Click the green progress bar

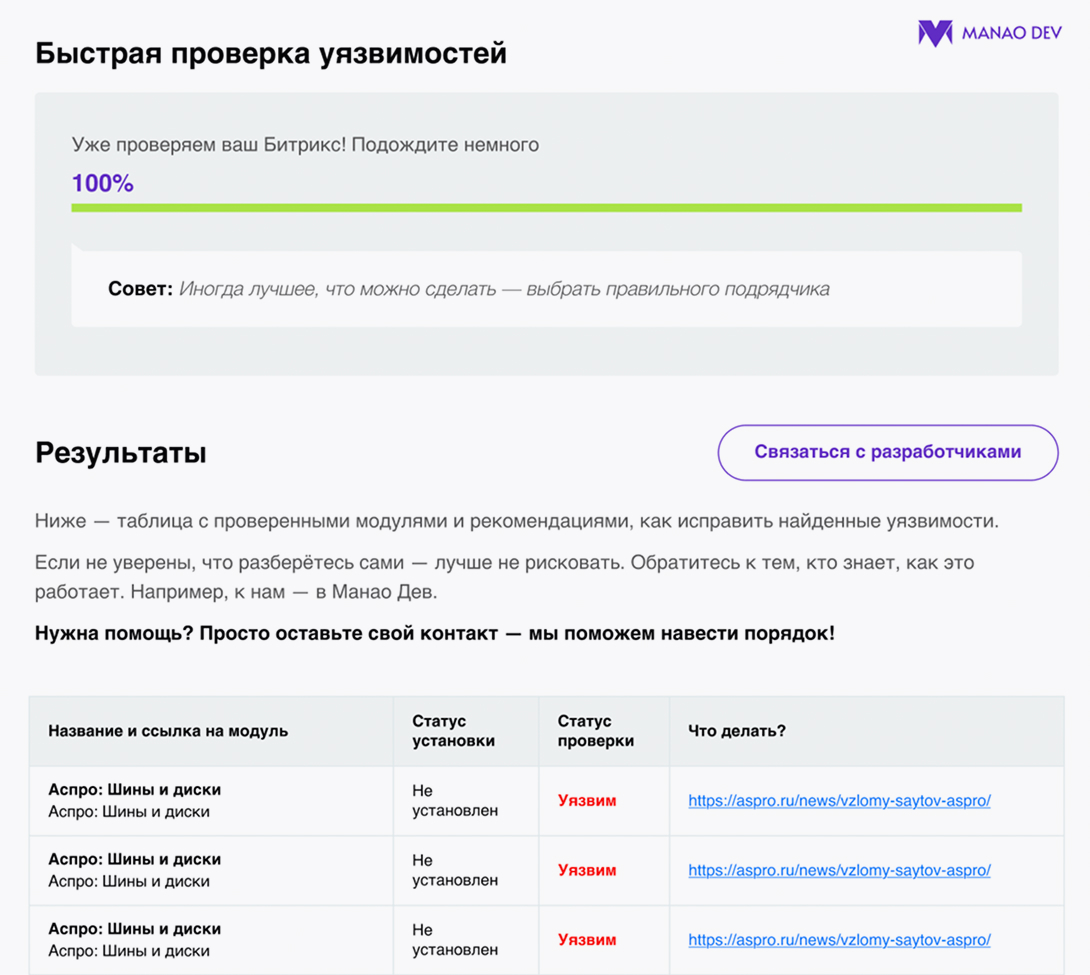(x=546, y=208)
